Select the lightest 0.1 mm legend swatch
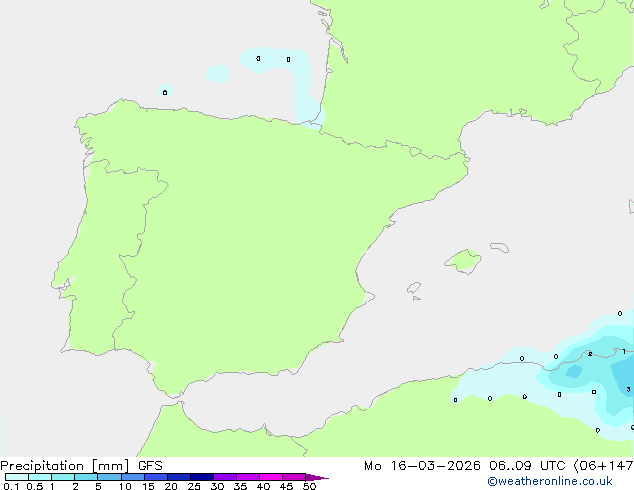Viewport: 634px width, 490px height. coord(16,477)
